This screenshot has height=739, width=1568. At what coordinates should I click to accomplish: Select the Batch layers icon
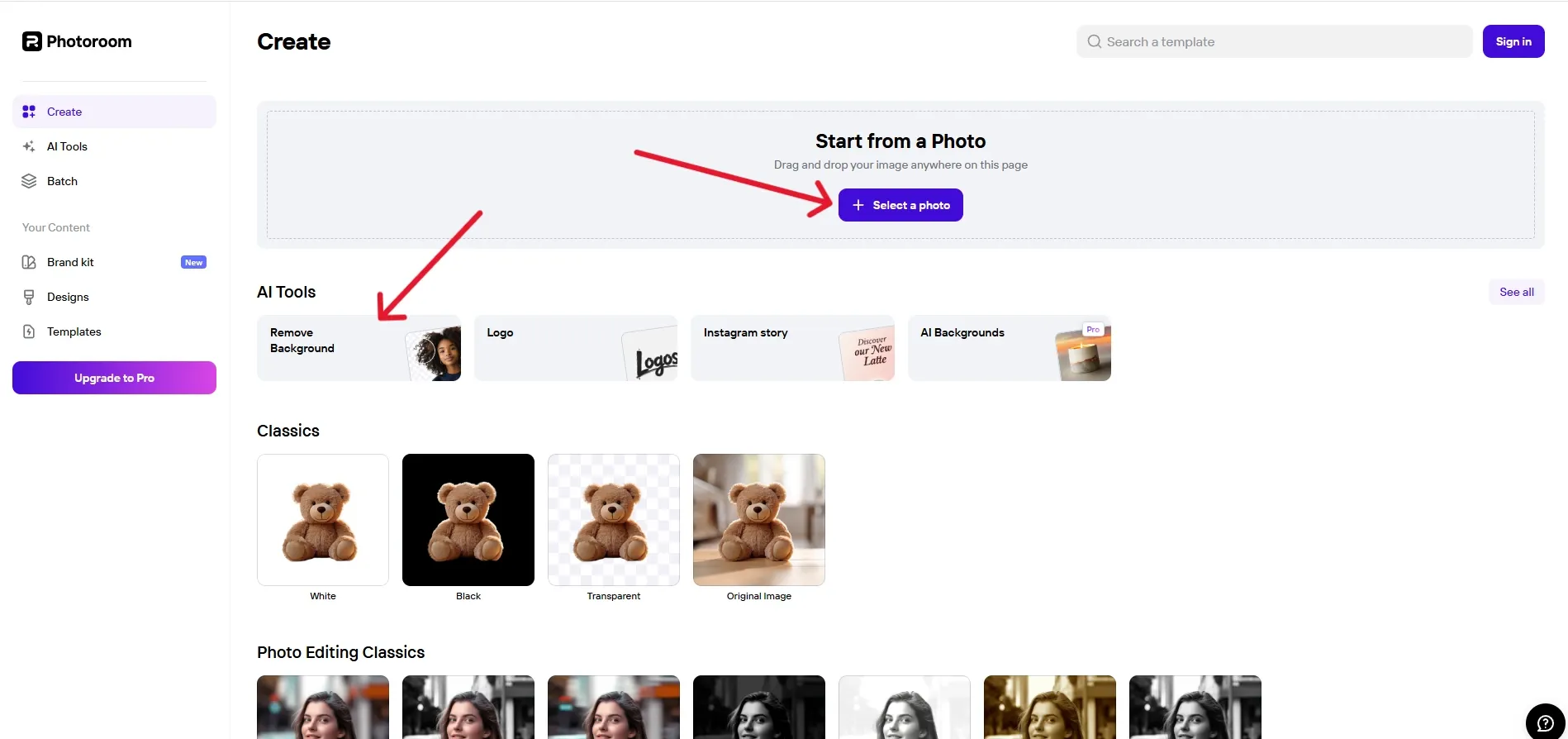(x=29, y=181)
